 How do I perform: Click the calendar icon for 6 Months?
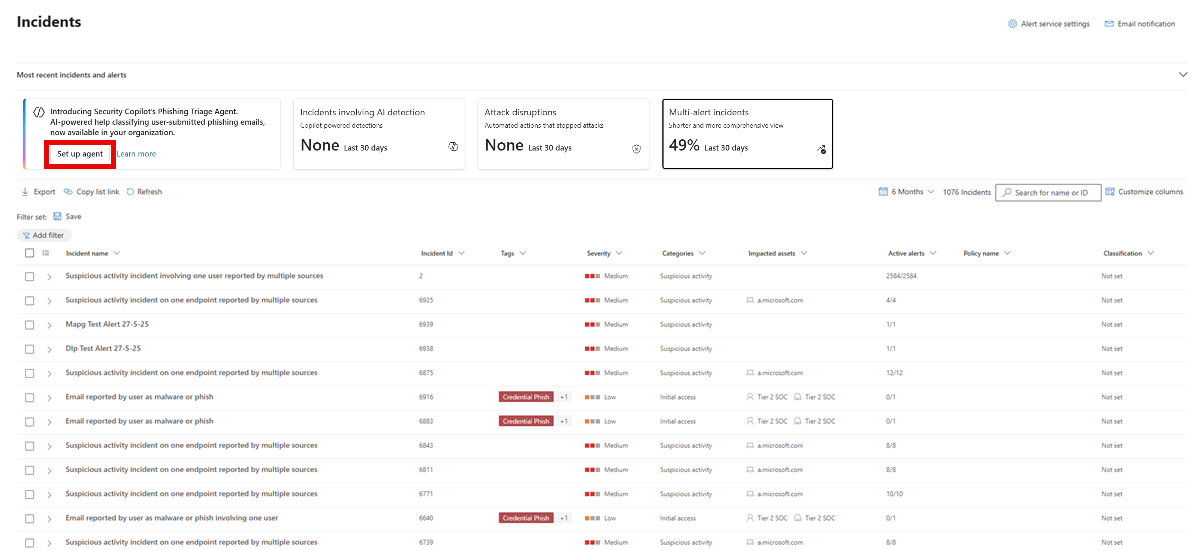pos(883,192)
